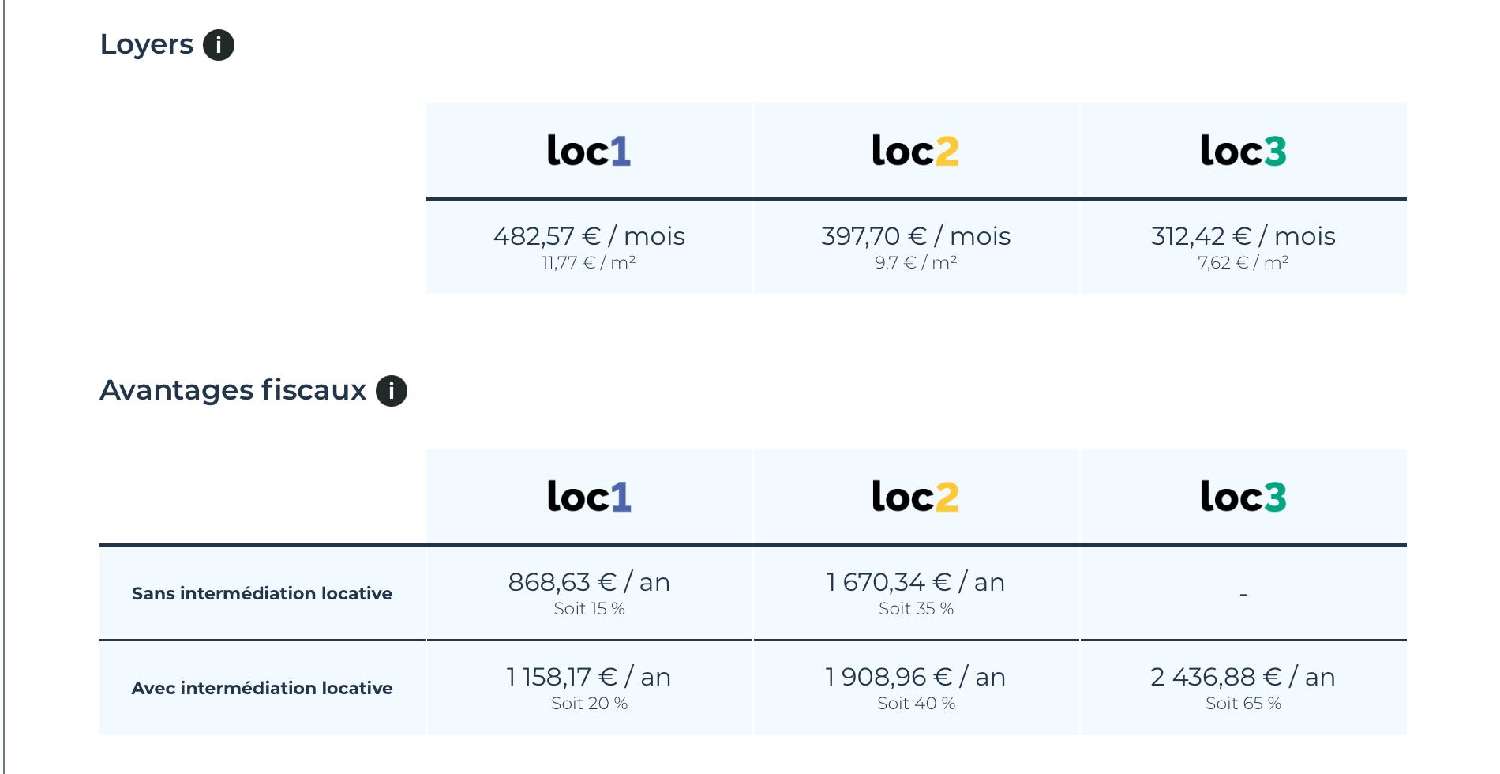Click the 482,57 € / mois rent value
Image resolution: width=1500 pixels, height=774 pixels.
[589, 237]
